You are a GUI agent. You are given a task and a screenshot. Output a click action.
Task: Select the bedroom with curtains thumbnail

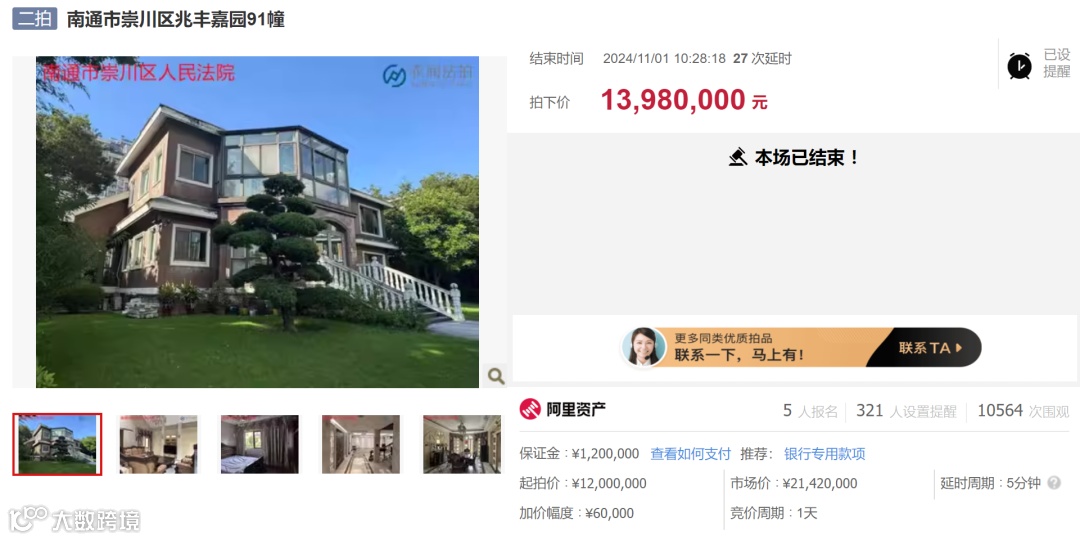click(260, 444)
